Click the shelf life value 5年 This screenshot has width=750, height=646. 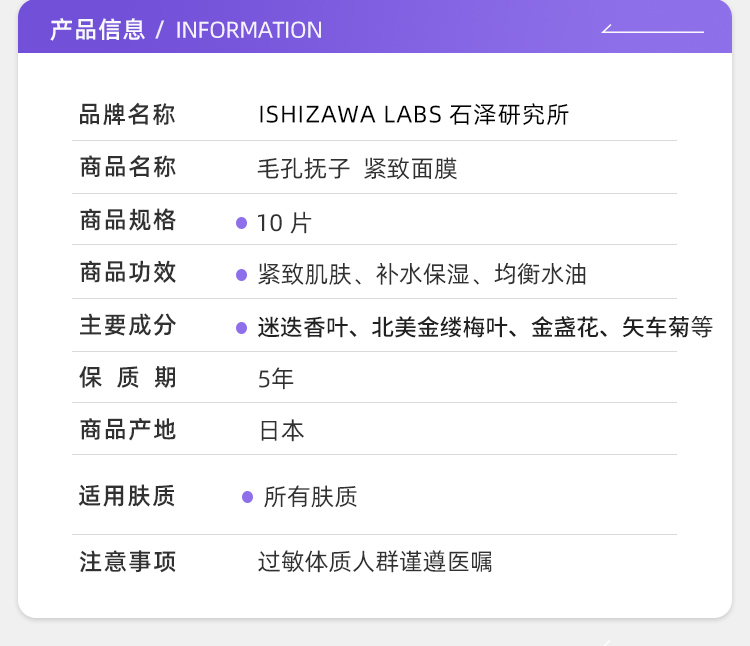(276, 379)
